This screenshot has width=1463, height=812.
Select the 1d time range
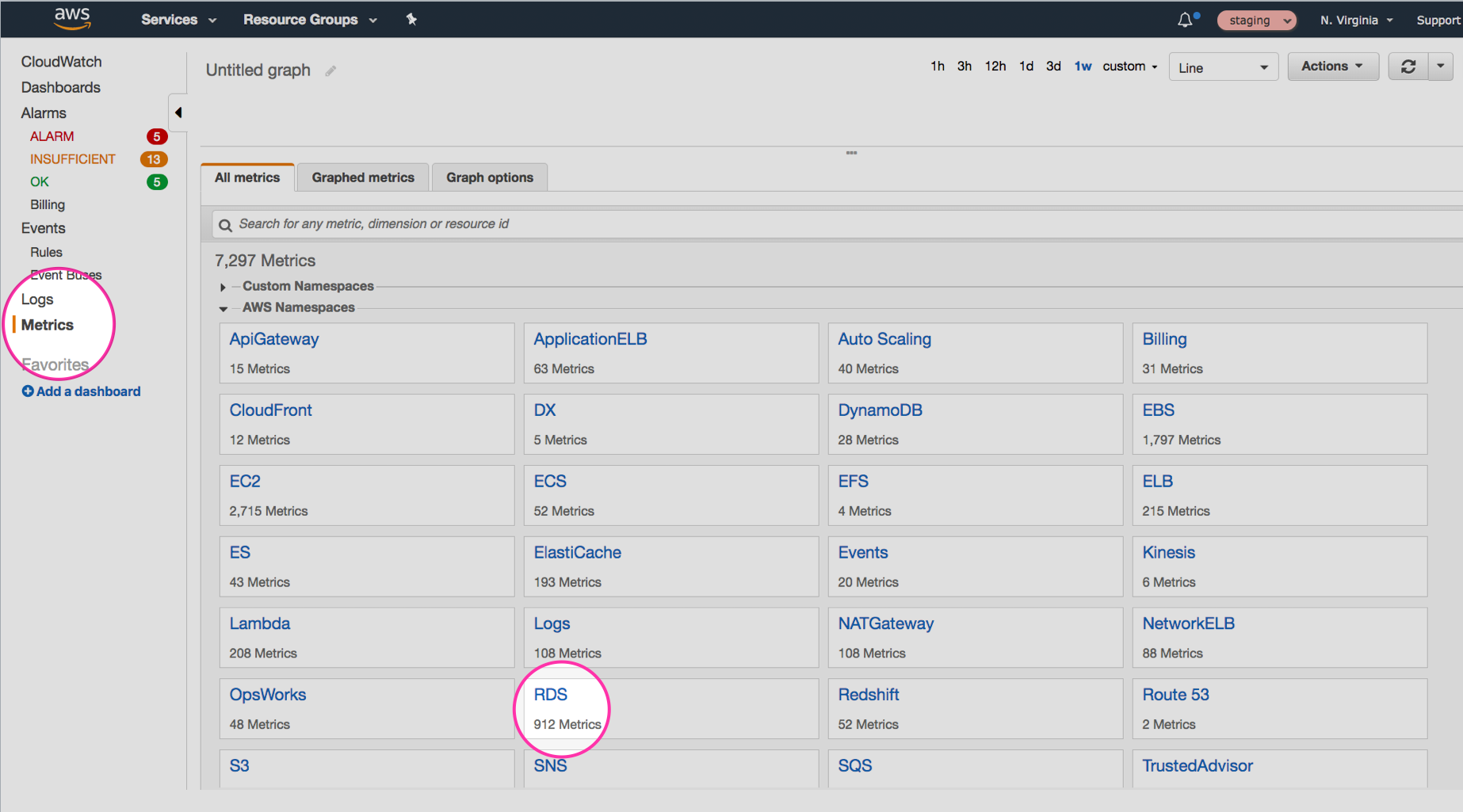coord(1026,66)
